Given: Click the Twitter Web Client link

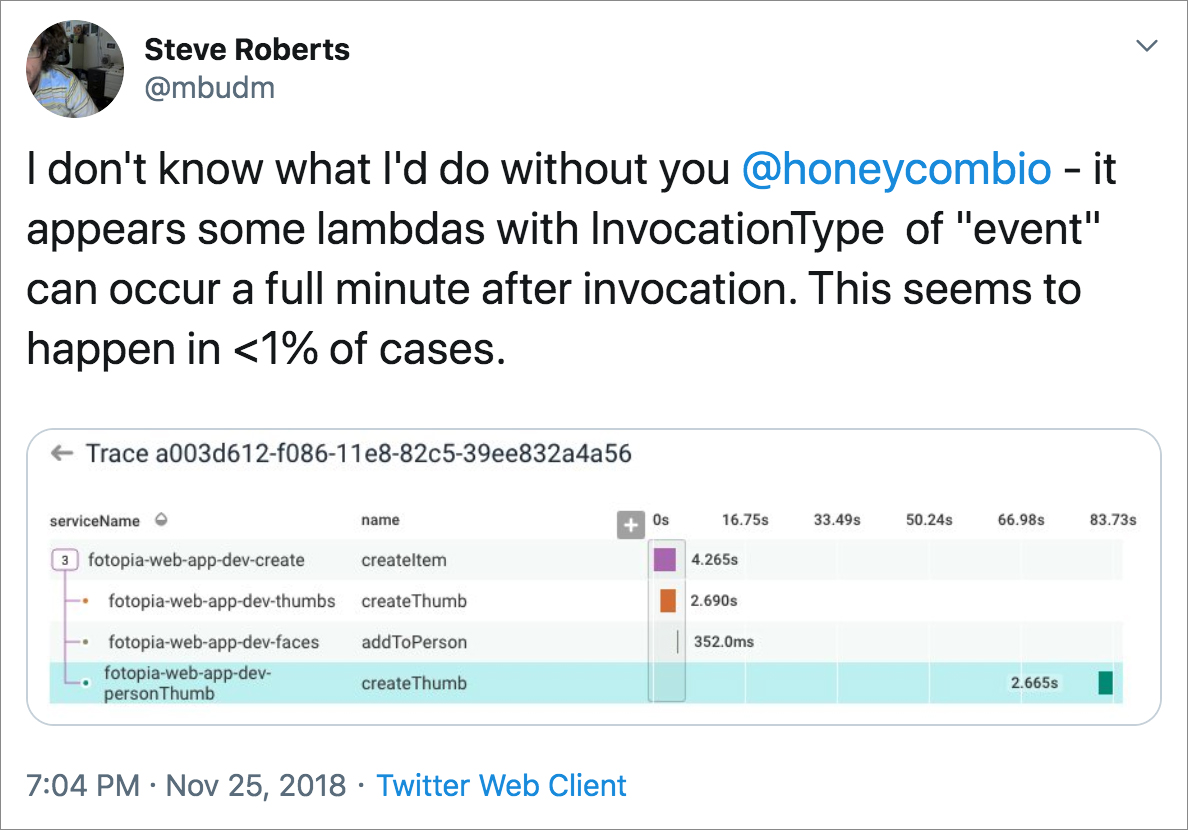Looking at the screenshot, I should (x=501, y=785).
